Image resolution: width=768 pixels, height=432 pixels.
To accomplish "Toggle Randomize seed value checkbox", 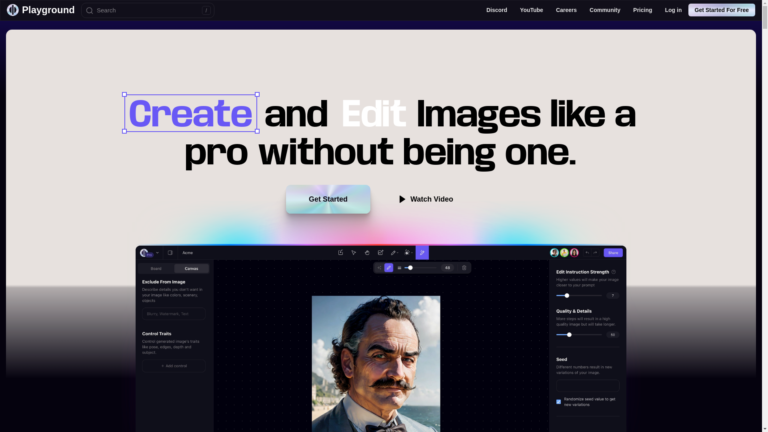I will coord(558,401).
